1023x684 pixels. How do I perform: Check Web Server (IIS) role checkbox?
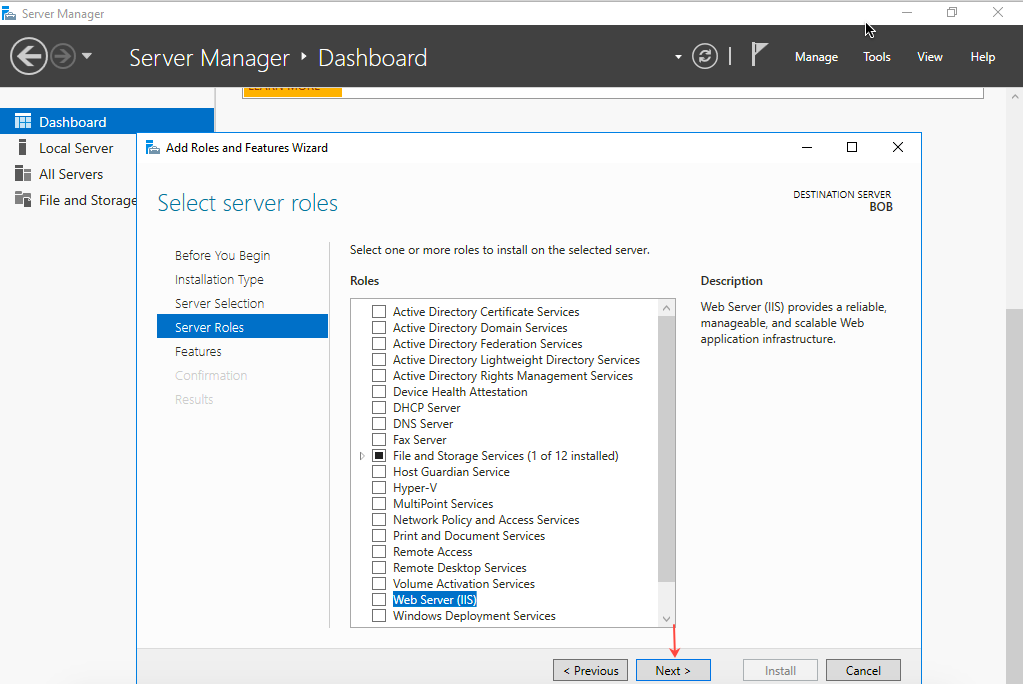tap(378, 599)
